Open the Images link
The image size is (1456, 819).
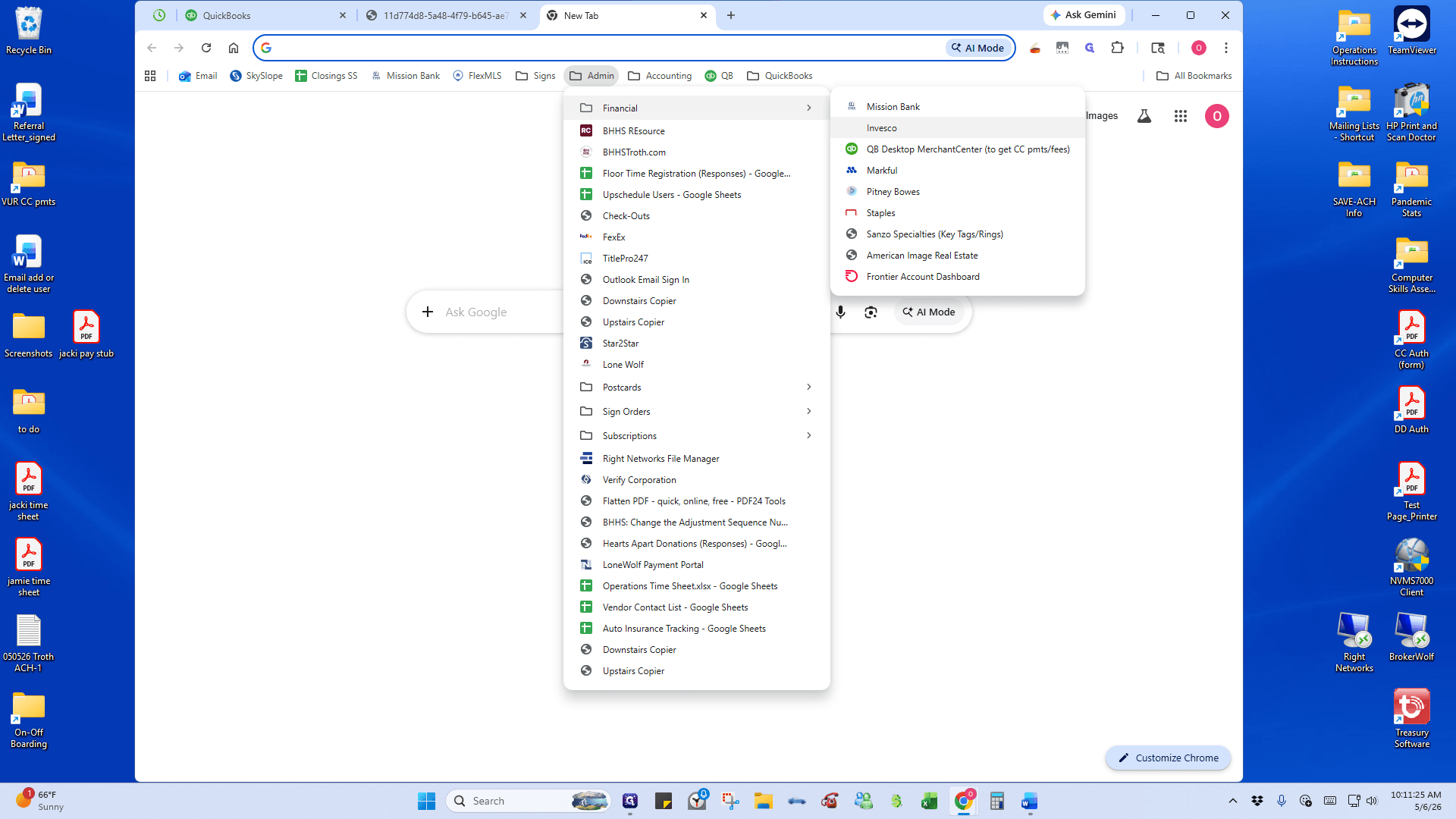click(x=1101, y=116)
